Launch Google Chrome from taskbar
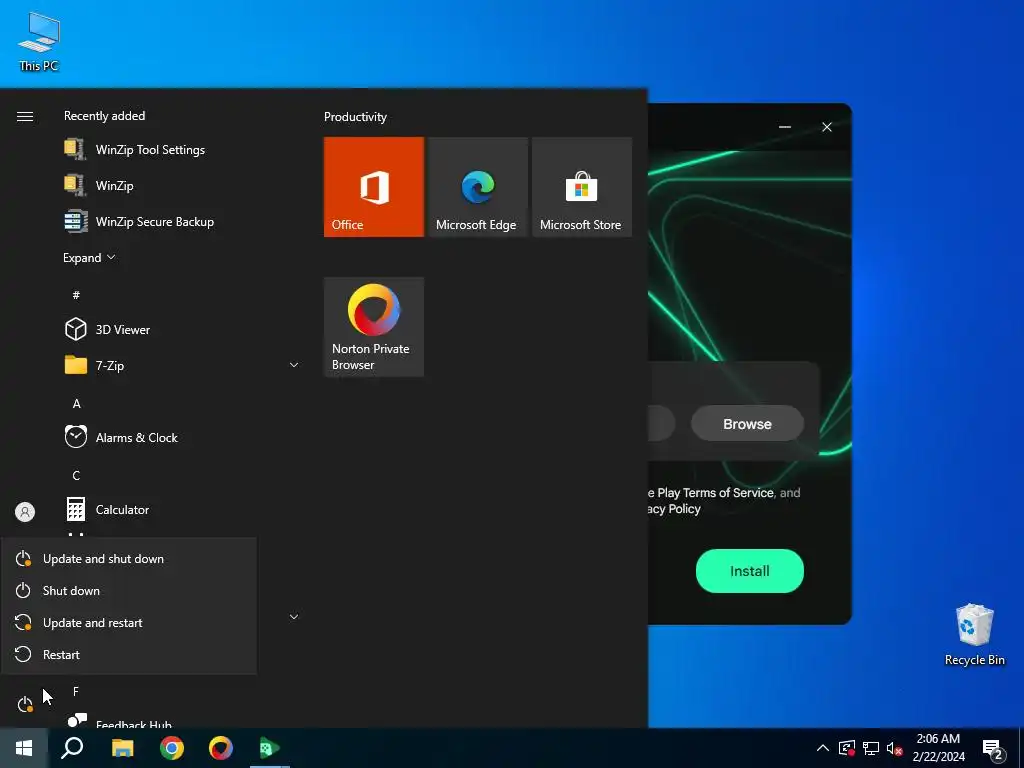 pos(172,748)
